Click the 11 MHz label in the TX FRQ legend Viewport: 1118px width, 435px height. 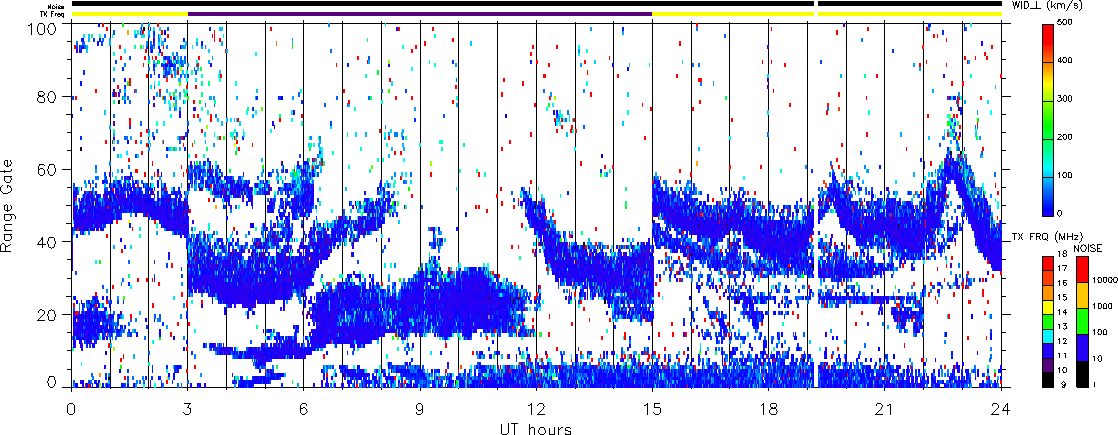[1063, 355]
